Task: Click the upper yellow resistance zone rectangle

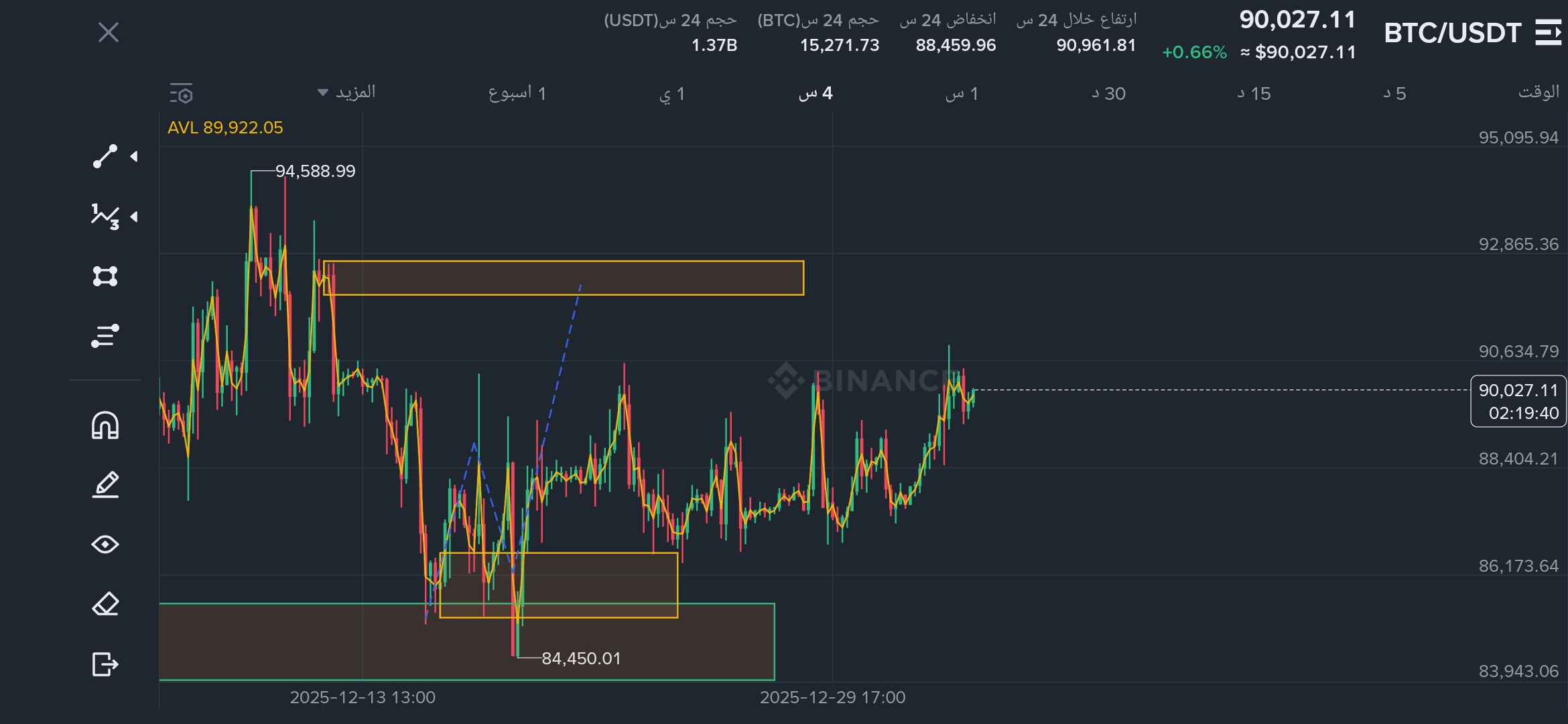Action: tap(670, 278)
